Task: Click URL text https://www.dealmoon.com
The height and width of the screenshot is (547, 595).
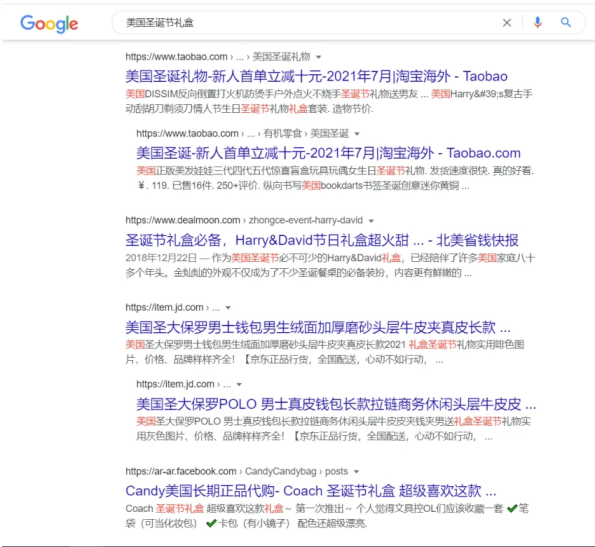Action: coord(183,220)
